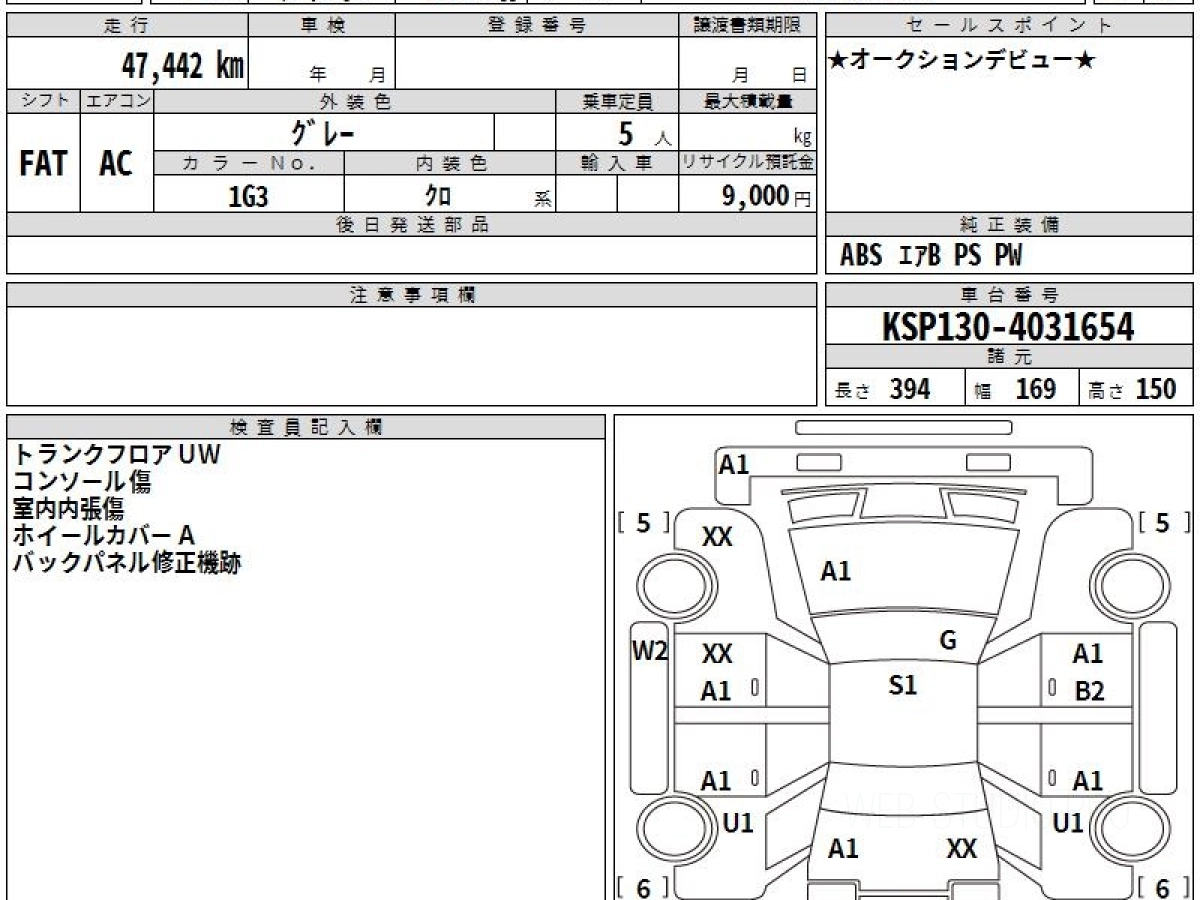This screenshot has width=1200, height=900.
Task: Select the inspector note コンソール傷
Action: pos(82,481)
